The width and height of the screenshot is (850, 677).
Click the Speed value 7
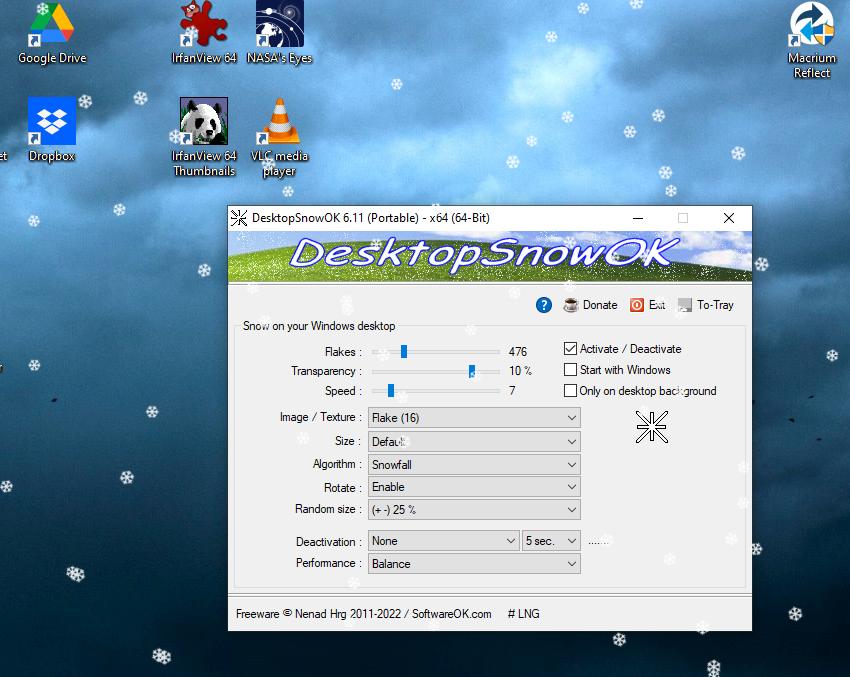point(512,391)
